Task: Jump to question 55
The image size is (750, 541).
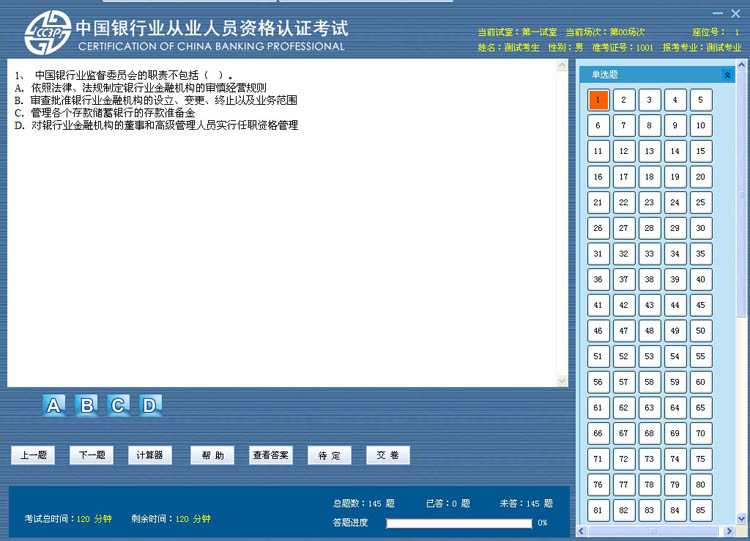Action: [701, 356]
